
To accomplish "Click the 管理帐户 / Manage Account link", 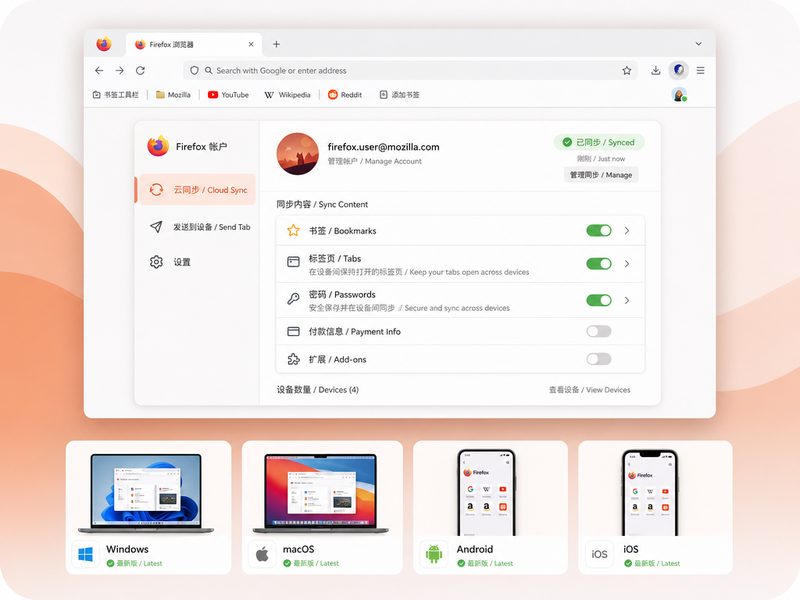I will point(375,161).
